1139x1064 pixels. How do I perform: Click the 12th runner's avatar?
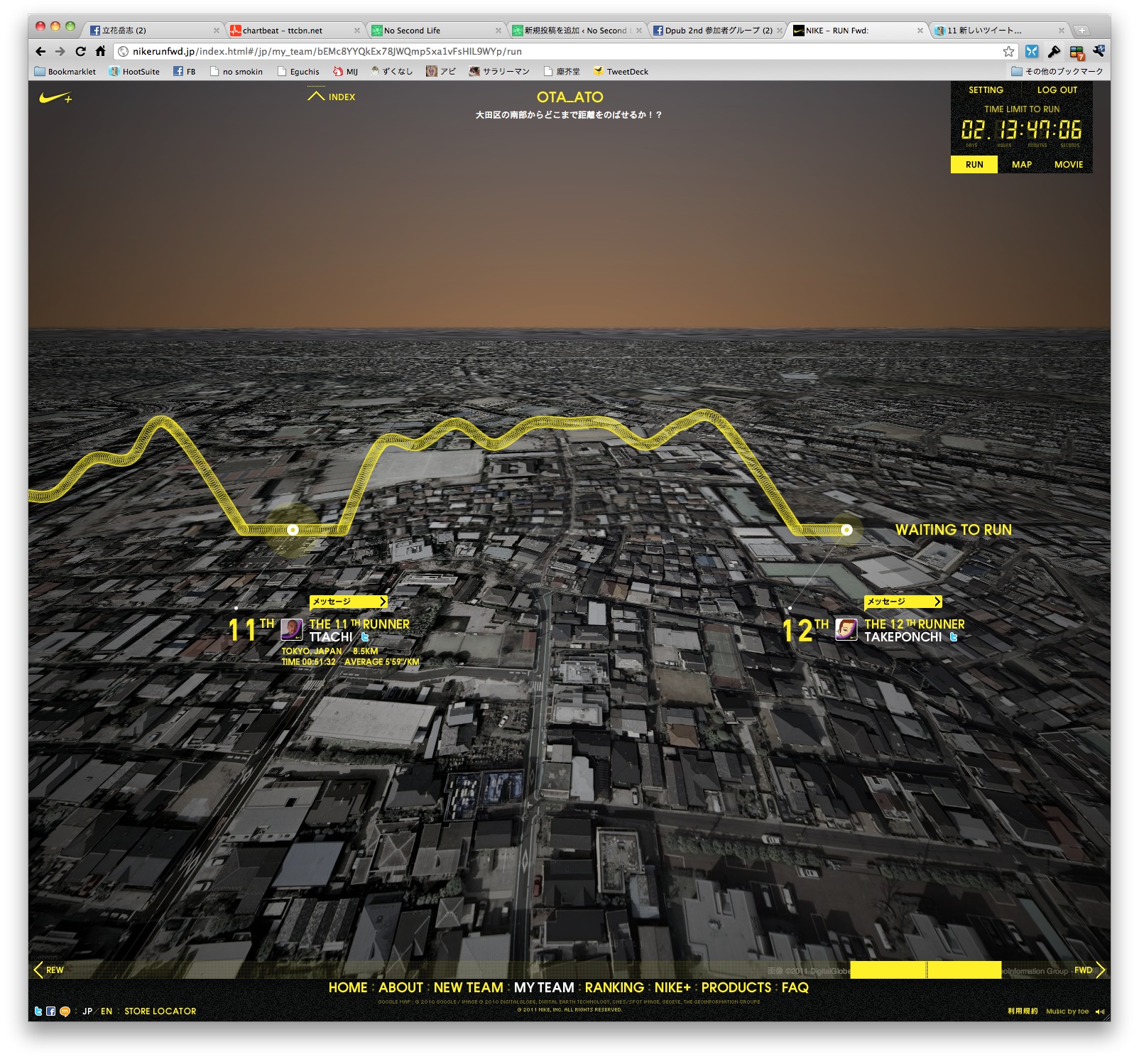[x=846, y=629]
